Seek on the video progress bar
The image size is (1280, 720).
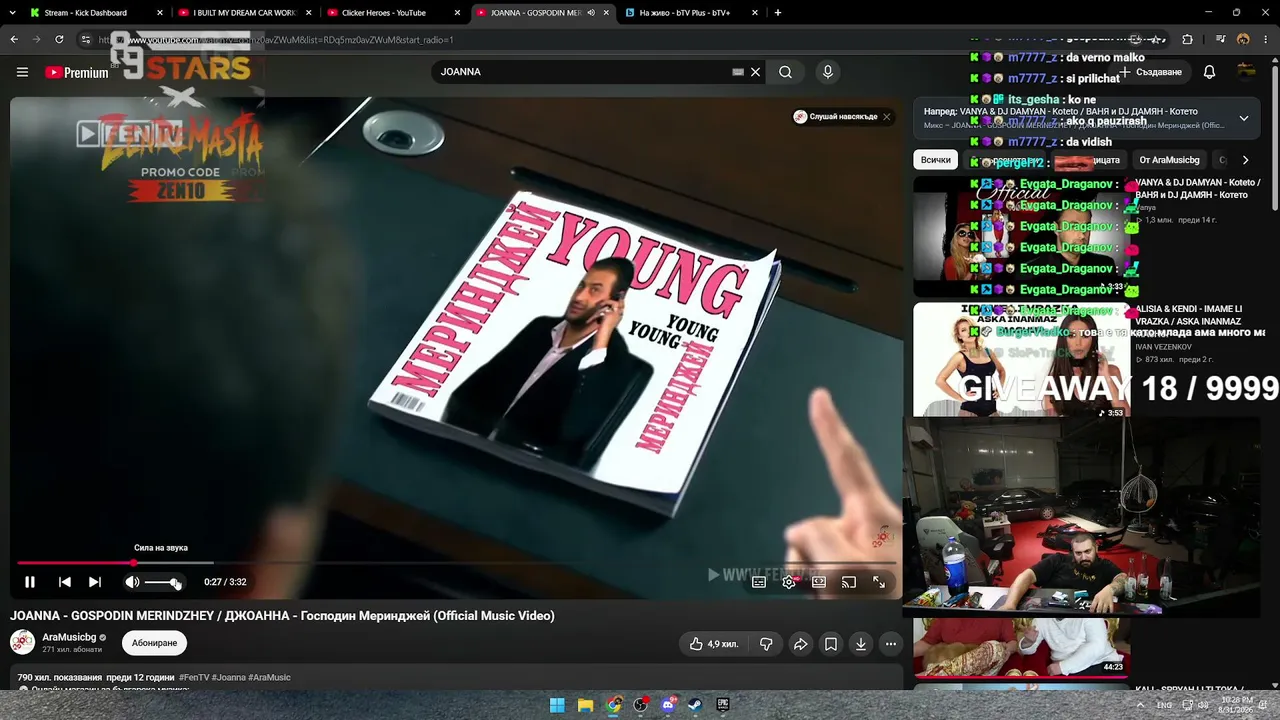456,563
